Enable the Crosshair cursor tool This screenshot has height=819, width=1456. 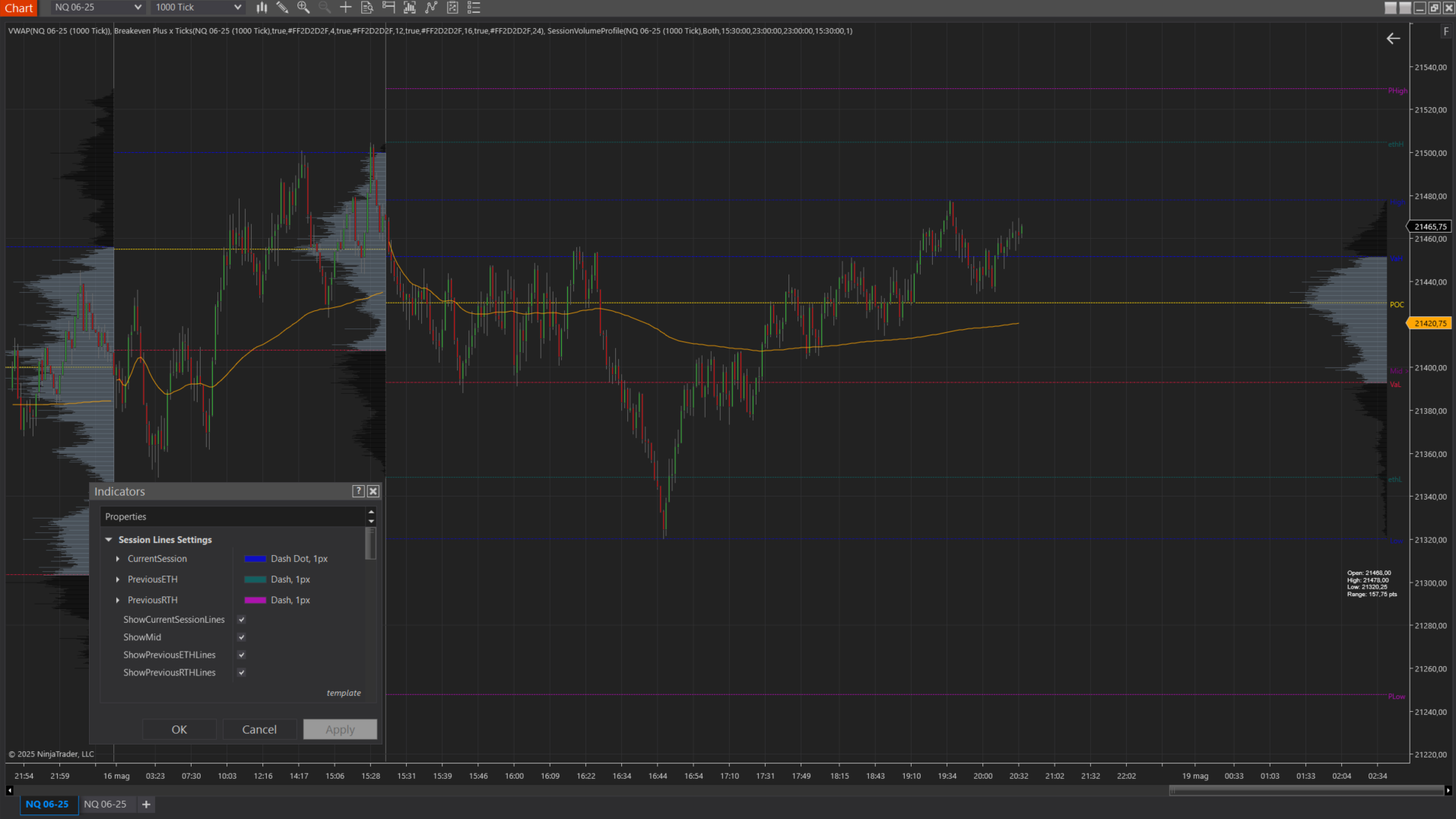pyautogui.click(x=345, y=7)
